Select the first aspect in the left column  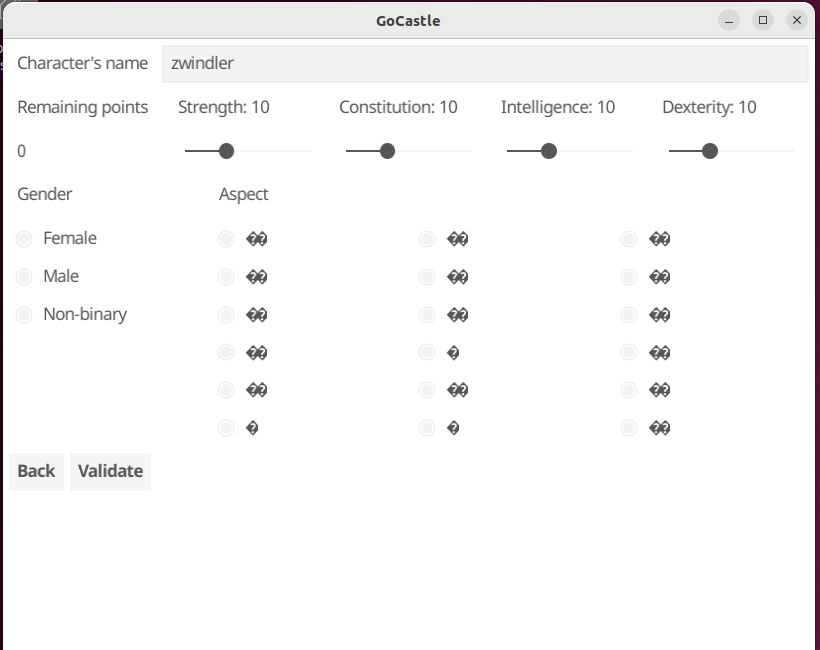[x=226, y=239]
